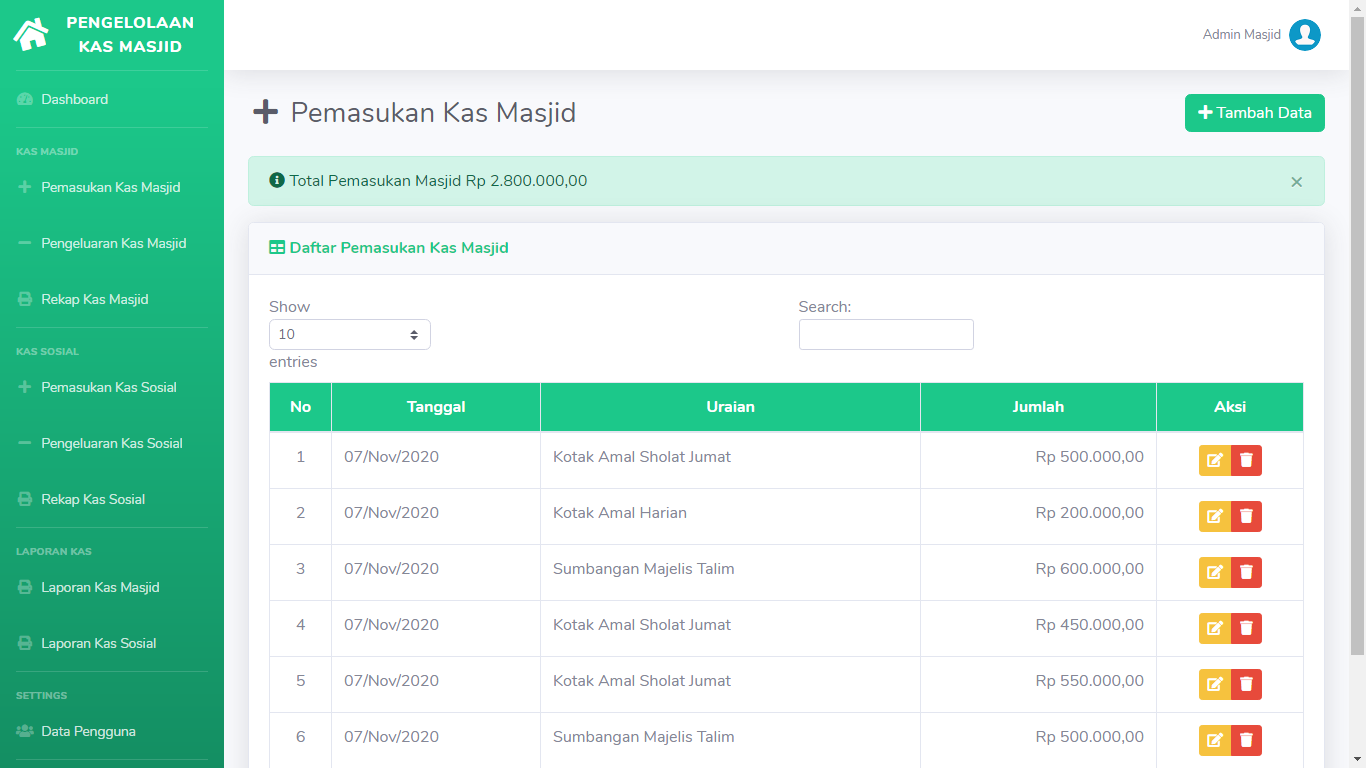
Task: Click the Tambah Data button
Action: [1255, 113]
